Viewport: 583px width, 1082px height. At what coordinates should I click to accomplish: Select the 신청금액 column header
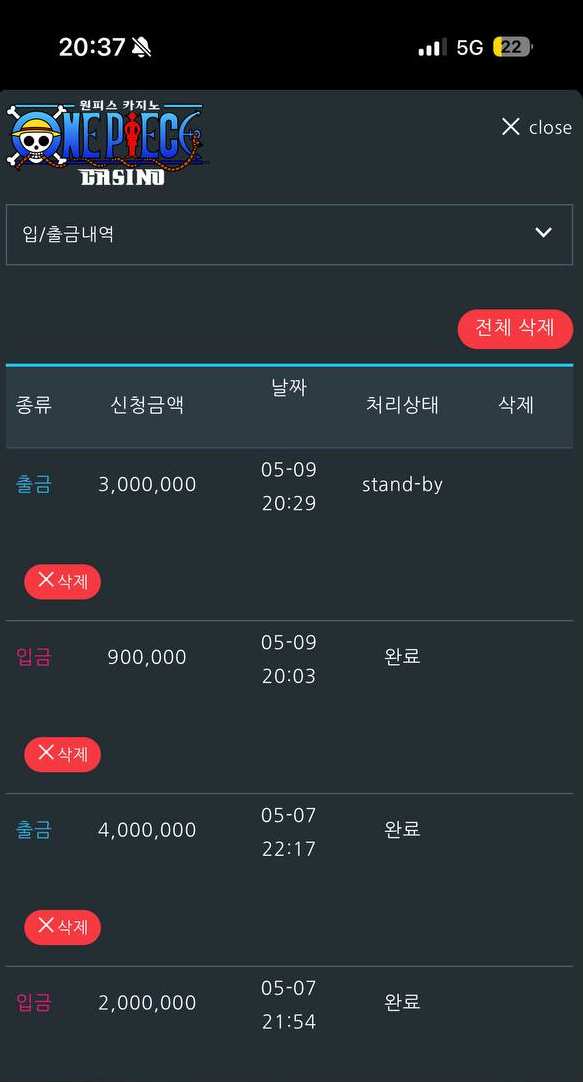coord(147,404)
